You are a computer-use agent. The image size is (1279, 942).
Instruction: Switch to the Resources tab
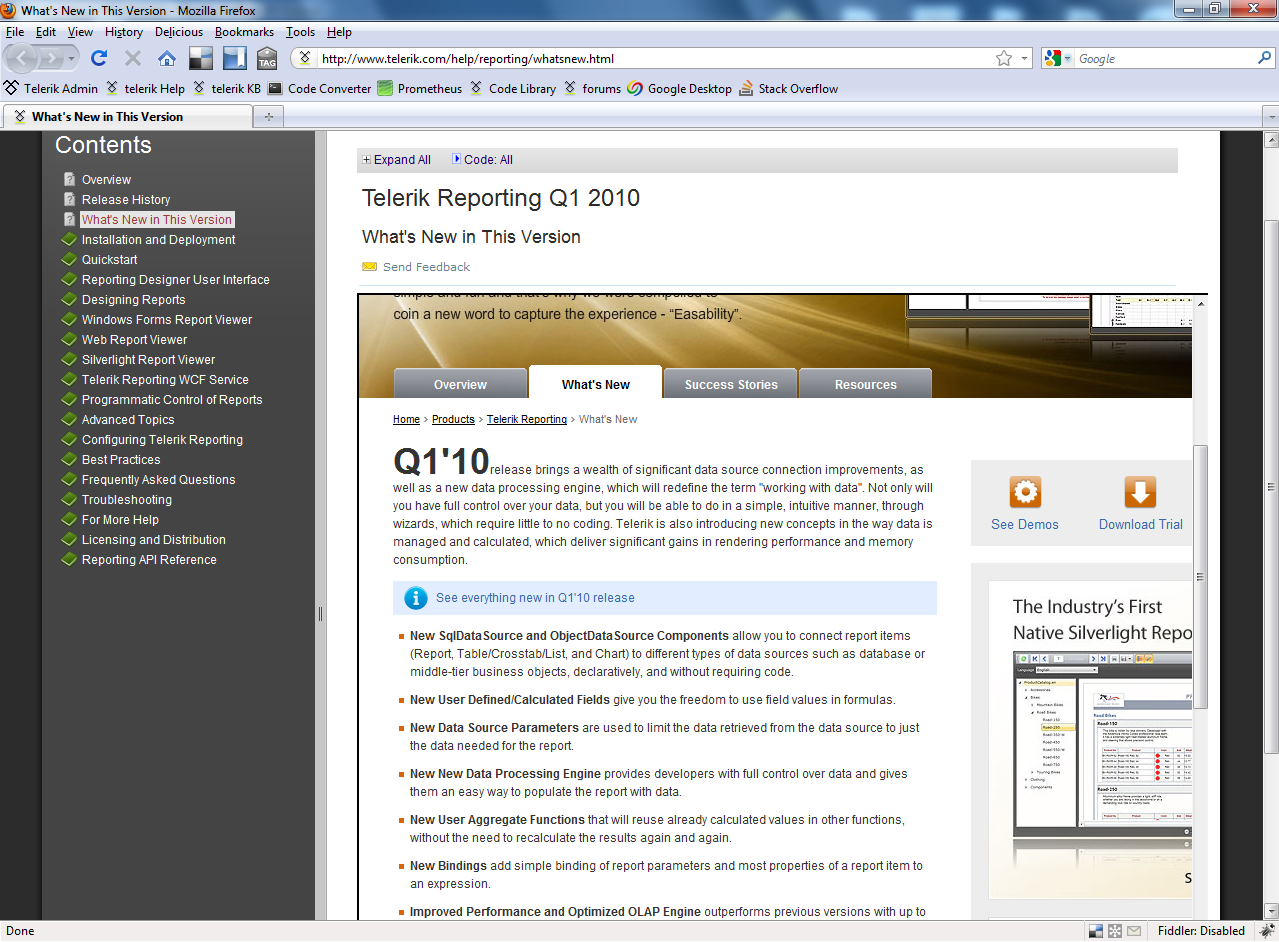pos(866,384)
